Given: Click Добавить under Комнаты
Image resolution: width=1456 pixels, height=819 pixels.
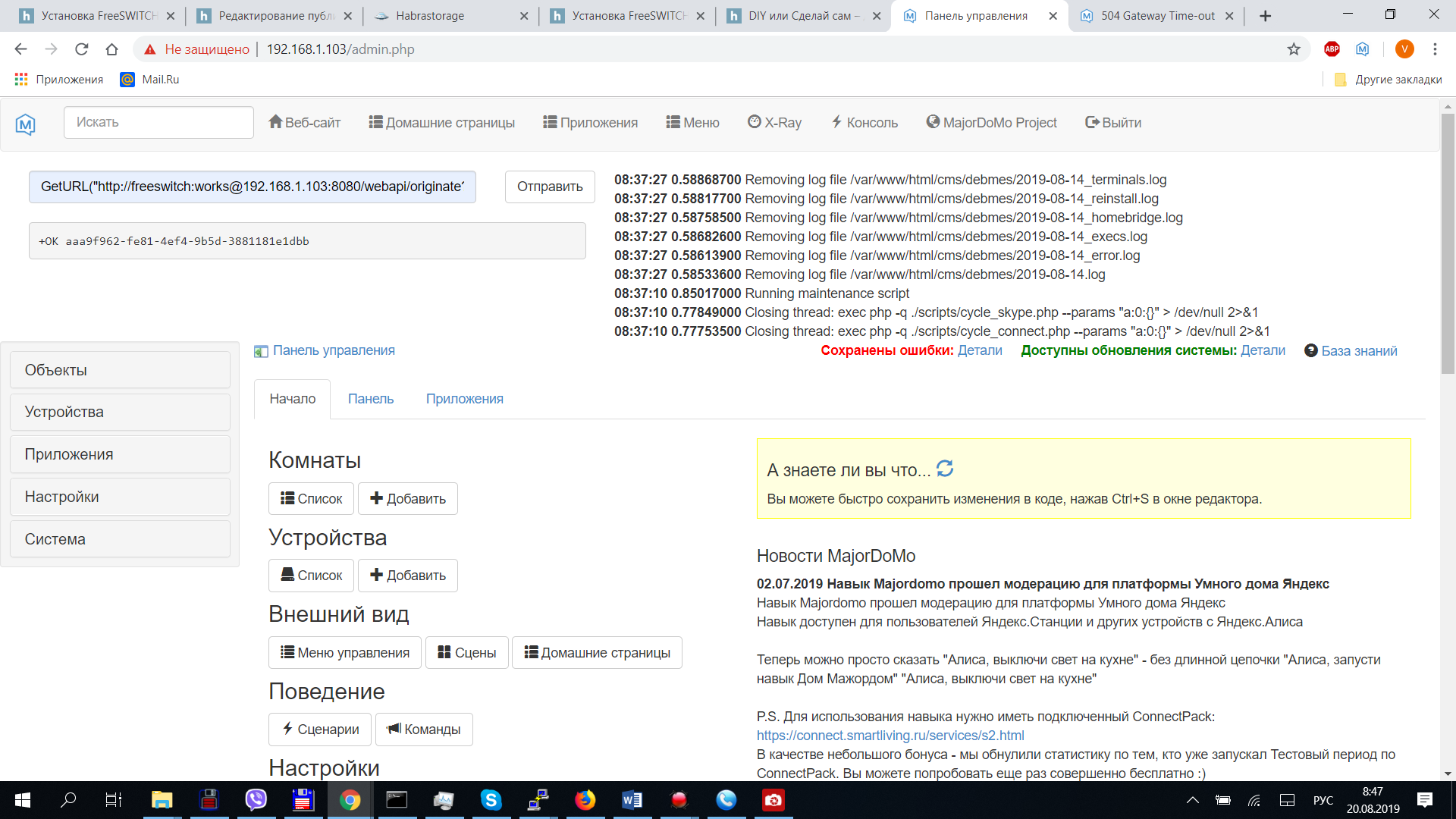Looking at the screenshot, I should pos(408,499).
